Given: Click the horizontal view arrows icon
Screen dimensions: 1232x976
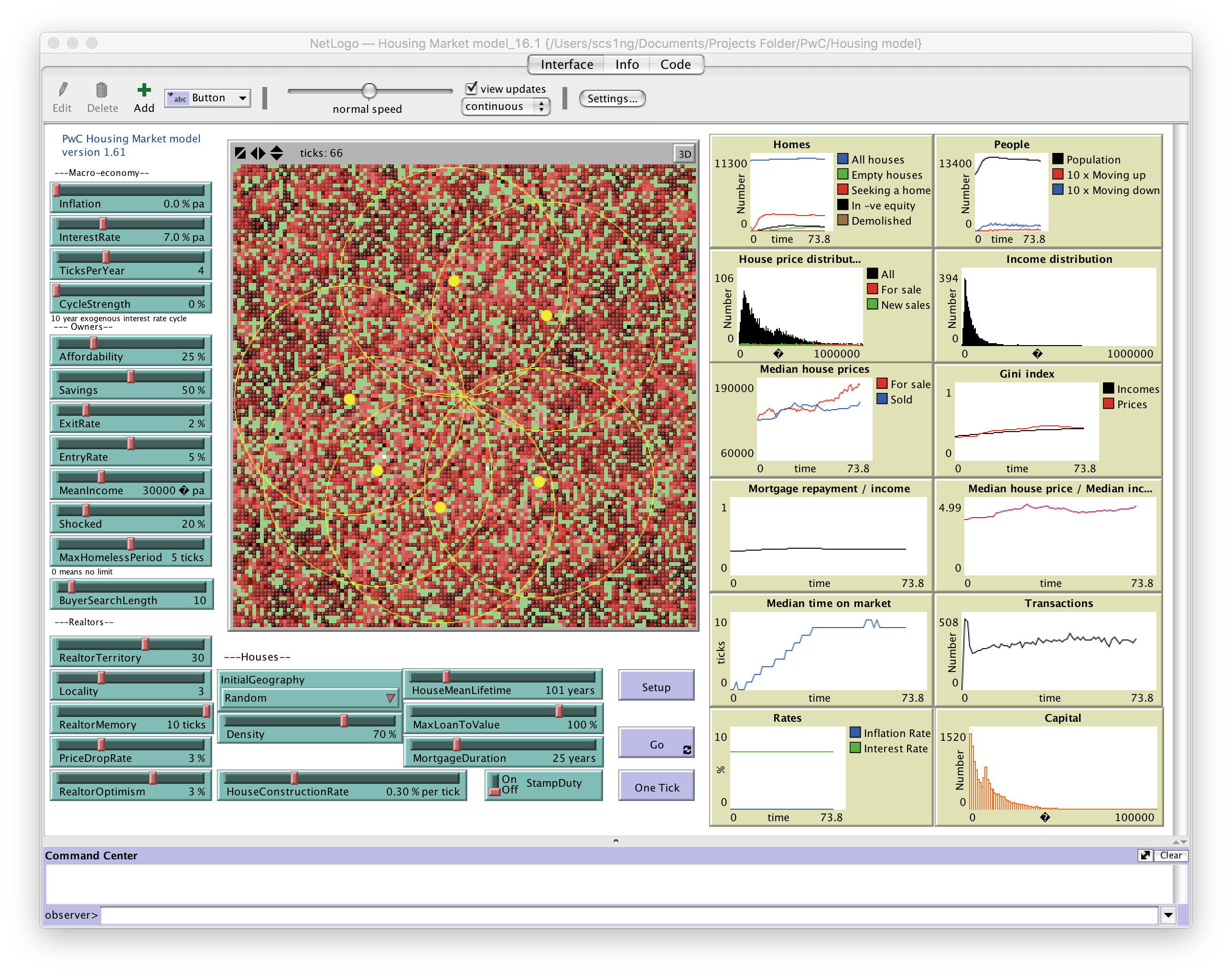Looking at the screenshot, I should tap(258, 153).
